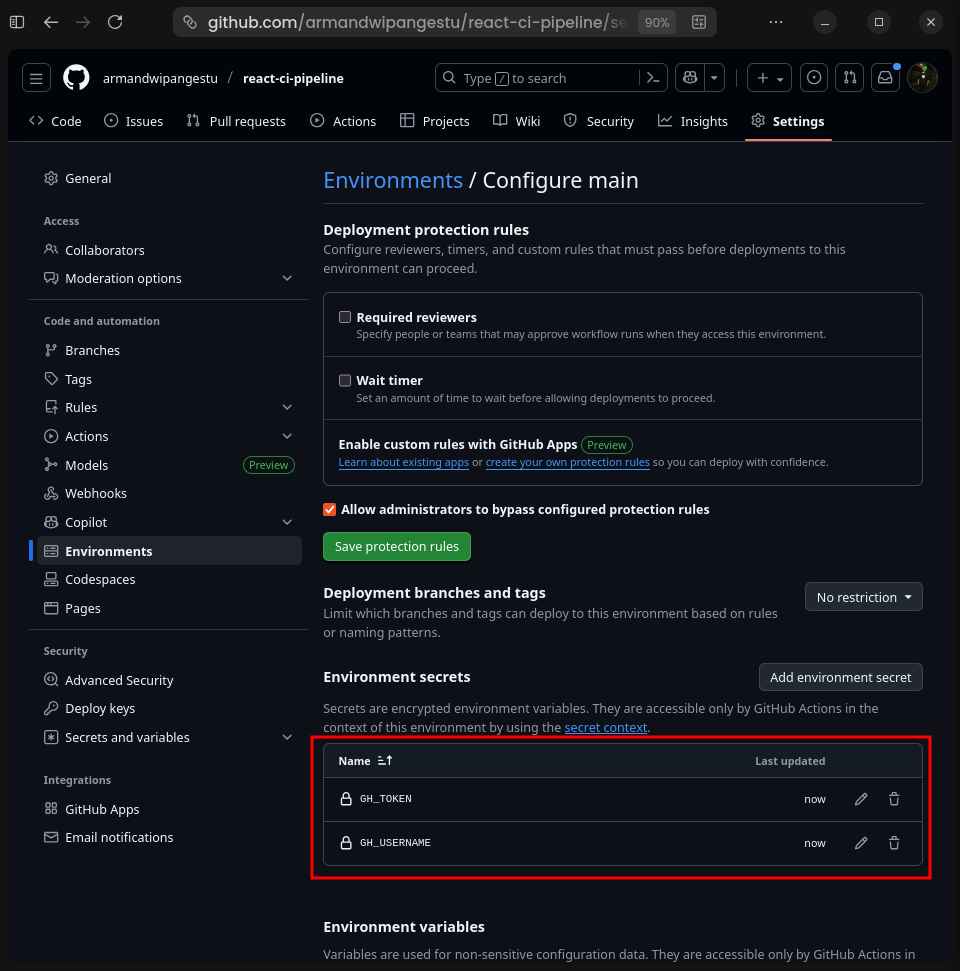Click the Save protection rules button
The image size is (960, 971).
[397, 546]
